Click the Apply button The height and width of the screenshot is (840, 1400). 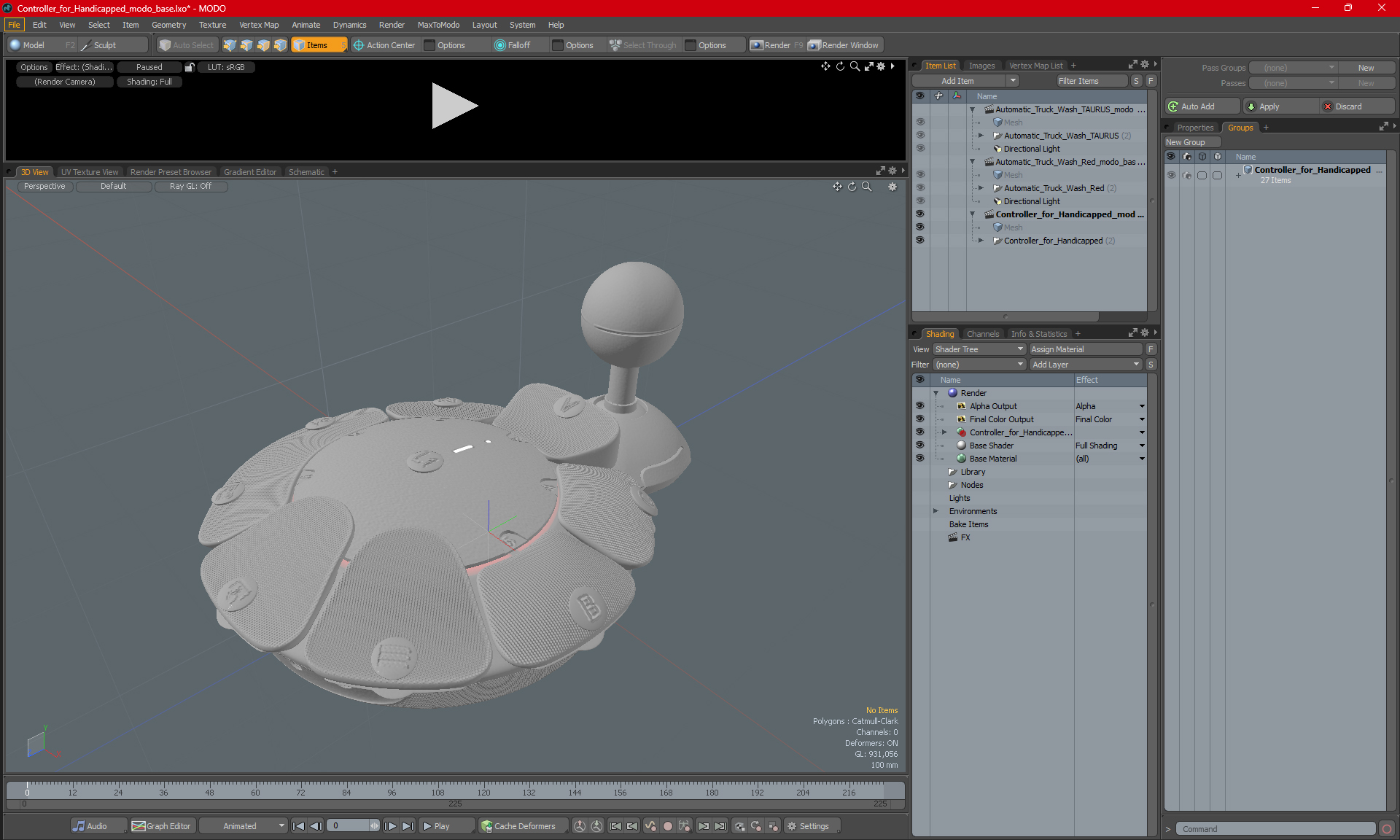[1281, 106]
